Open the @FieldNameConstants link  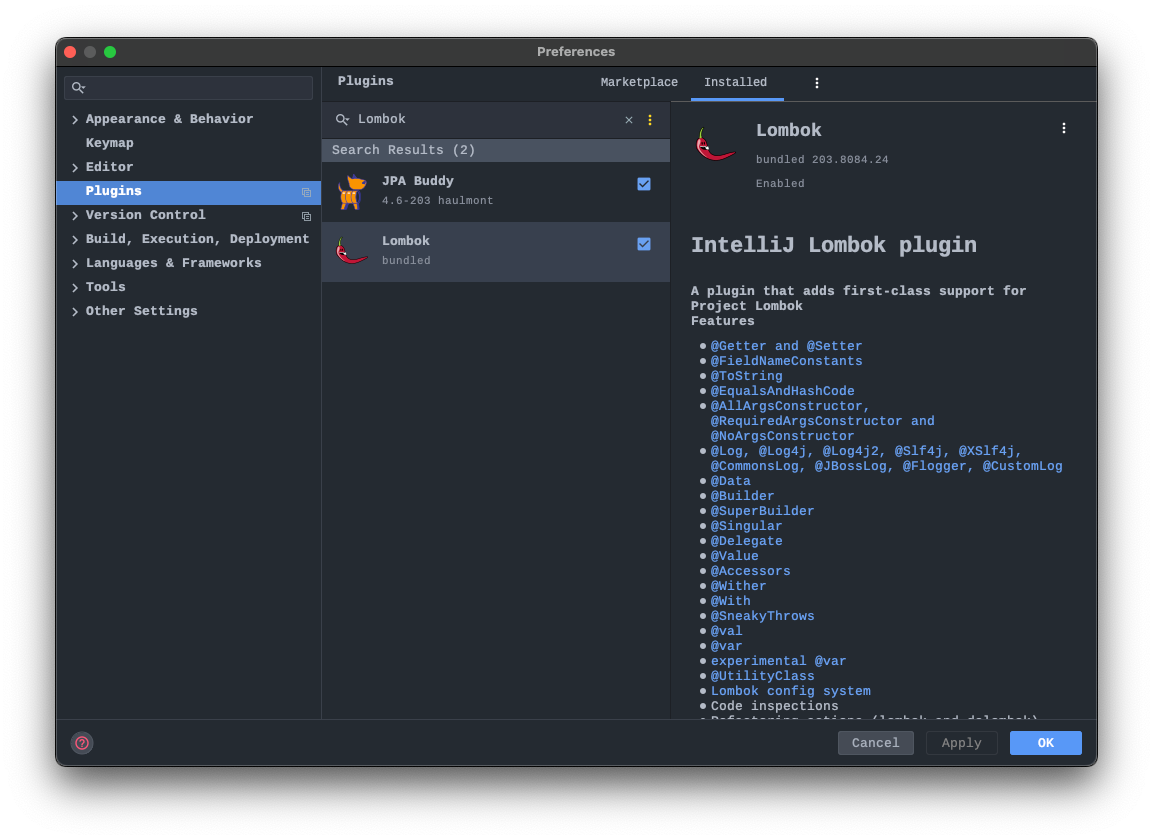pos(786,361)
